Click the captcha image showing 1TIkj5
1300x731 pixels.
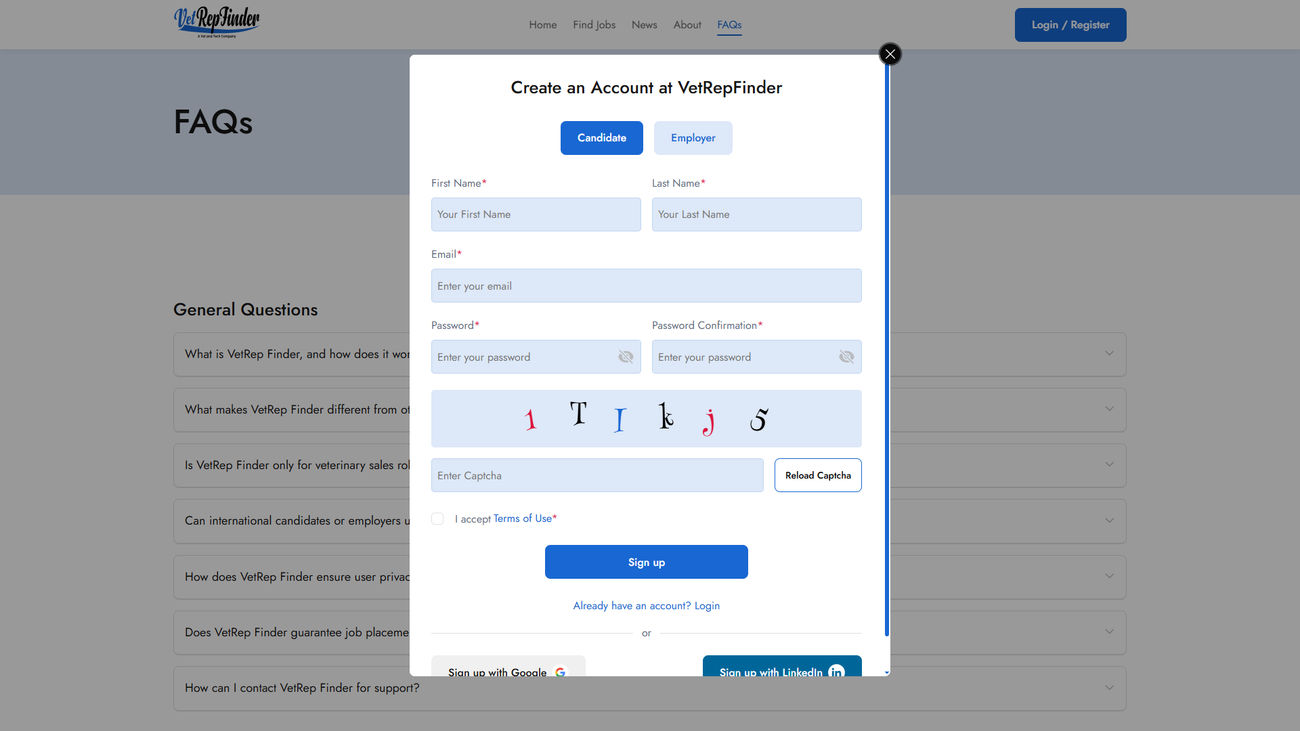(x=646, y=418)
